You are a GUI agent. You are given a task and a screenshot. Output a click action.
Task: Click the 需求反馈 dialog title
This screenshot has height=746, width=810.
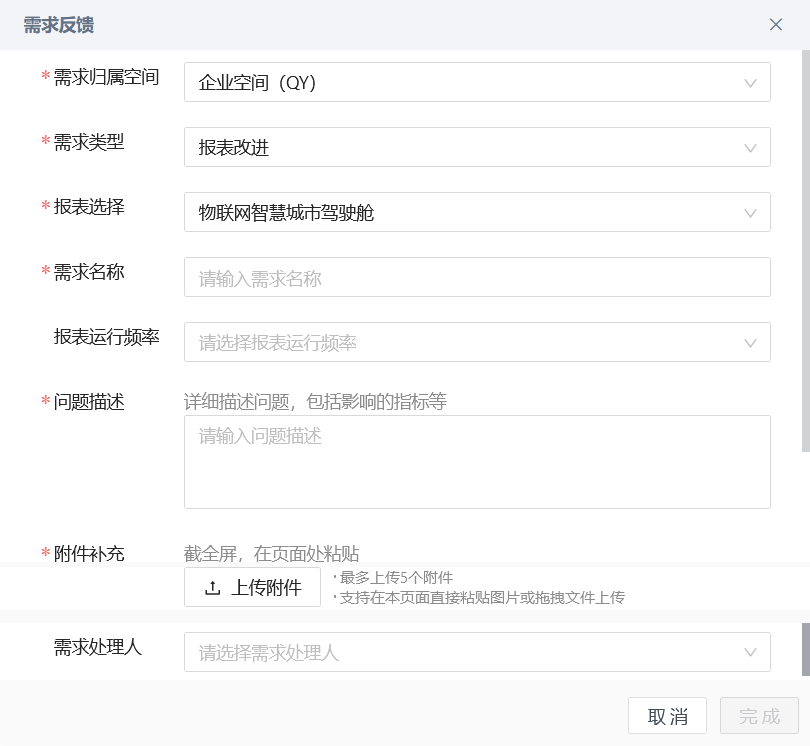[59, 25]
